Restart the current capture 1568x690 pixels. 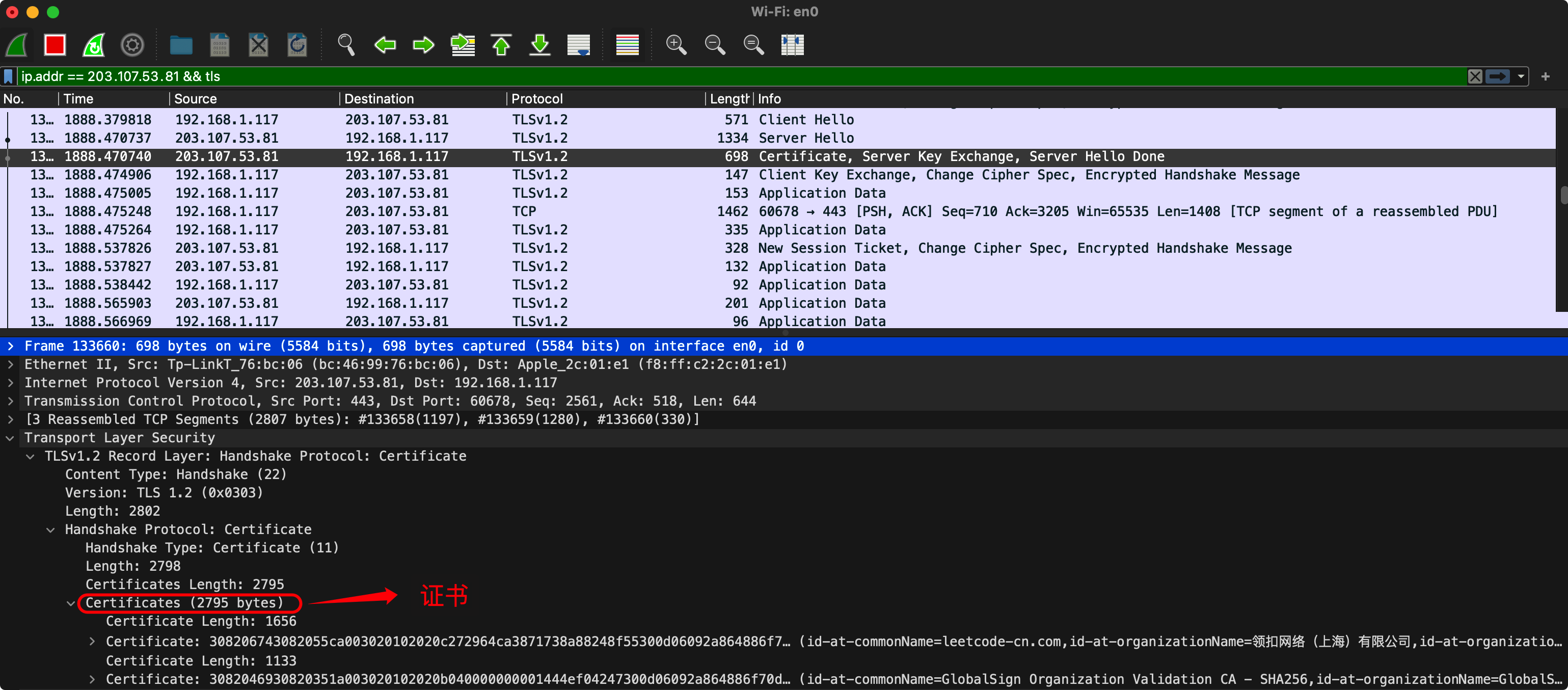click(x=94, y=45)
